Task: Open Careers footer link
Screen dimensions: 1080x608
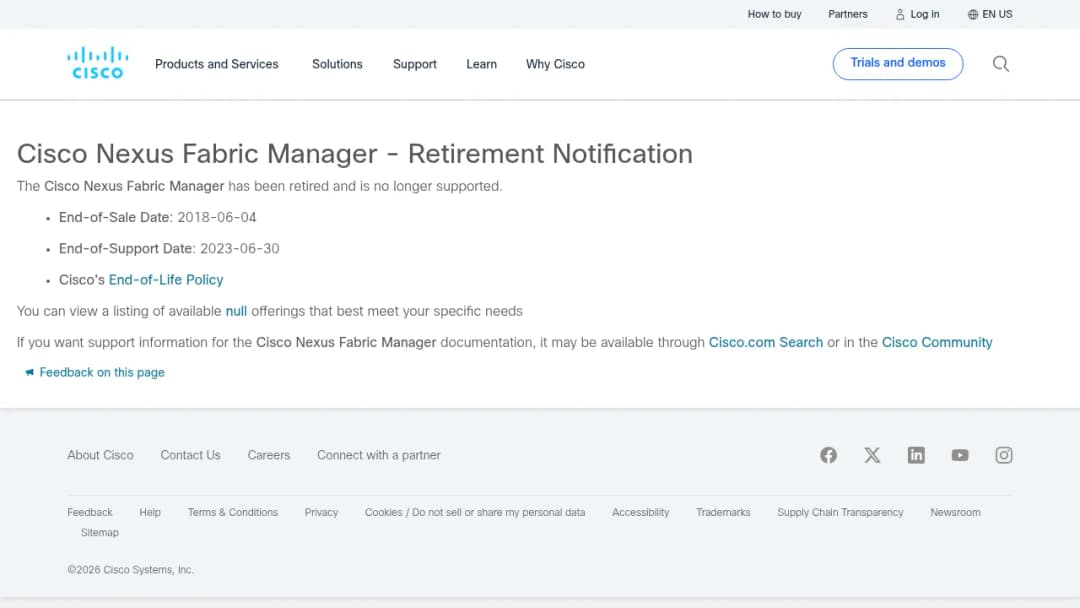Action: point(269,455)
